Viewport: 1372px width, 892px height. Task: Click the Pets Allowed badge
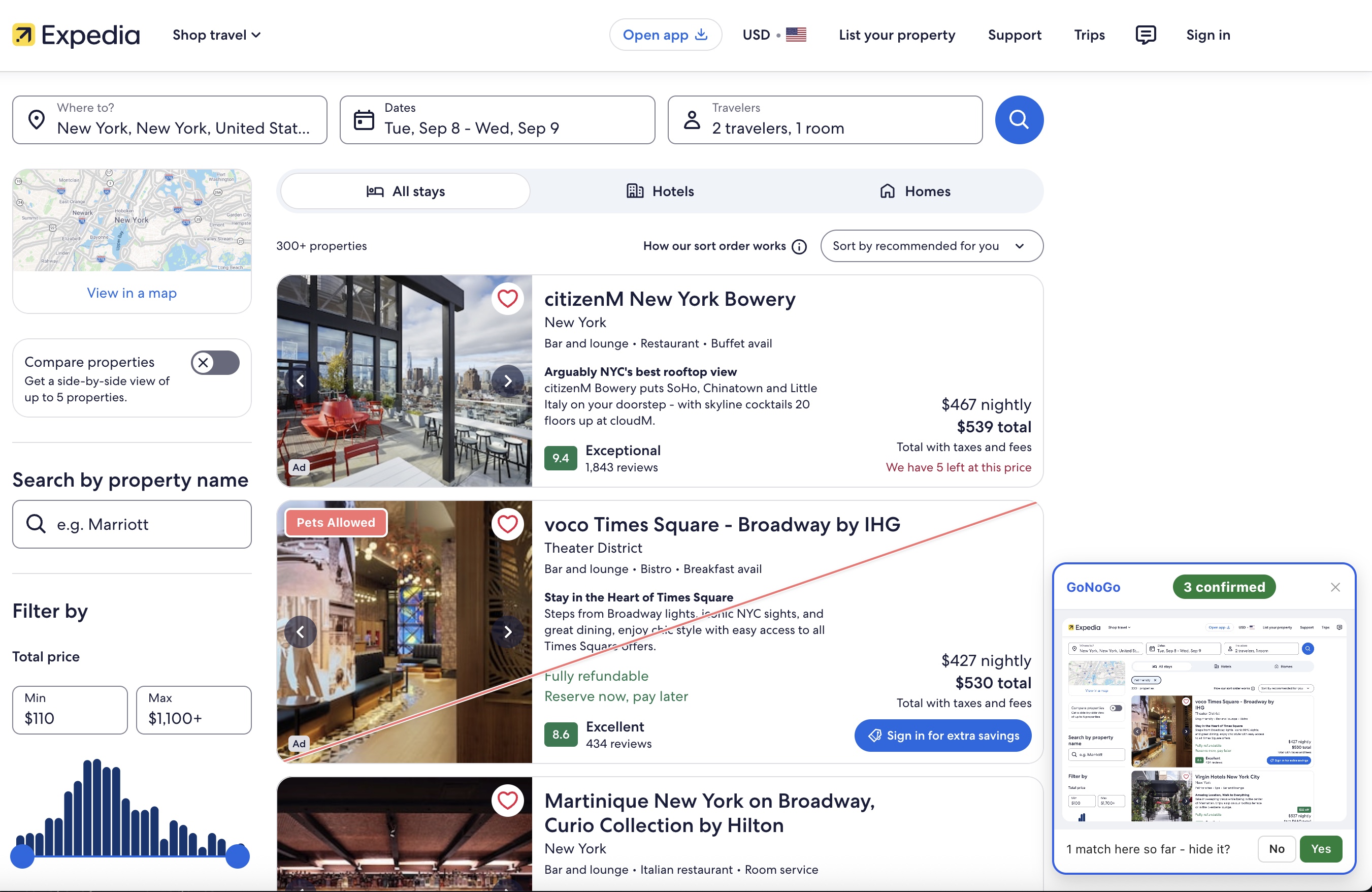click(336, 522)
